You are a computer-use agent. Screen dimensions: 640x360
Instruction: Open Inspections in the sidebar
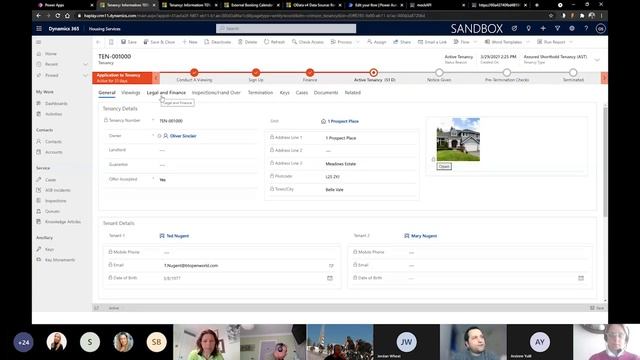click(x=56, y=201)
